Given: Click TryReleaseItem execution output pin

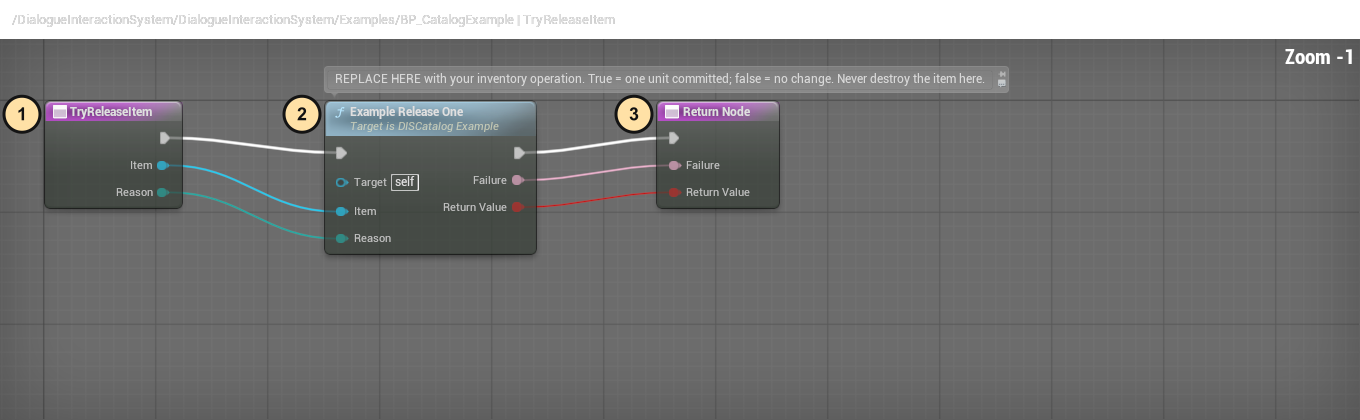Looking at the screenshot, I should (x=166, y=138).
